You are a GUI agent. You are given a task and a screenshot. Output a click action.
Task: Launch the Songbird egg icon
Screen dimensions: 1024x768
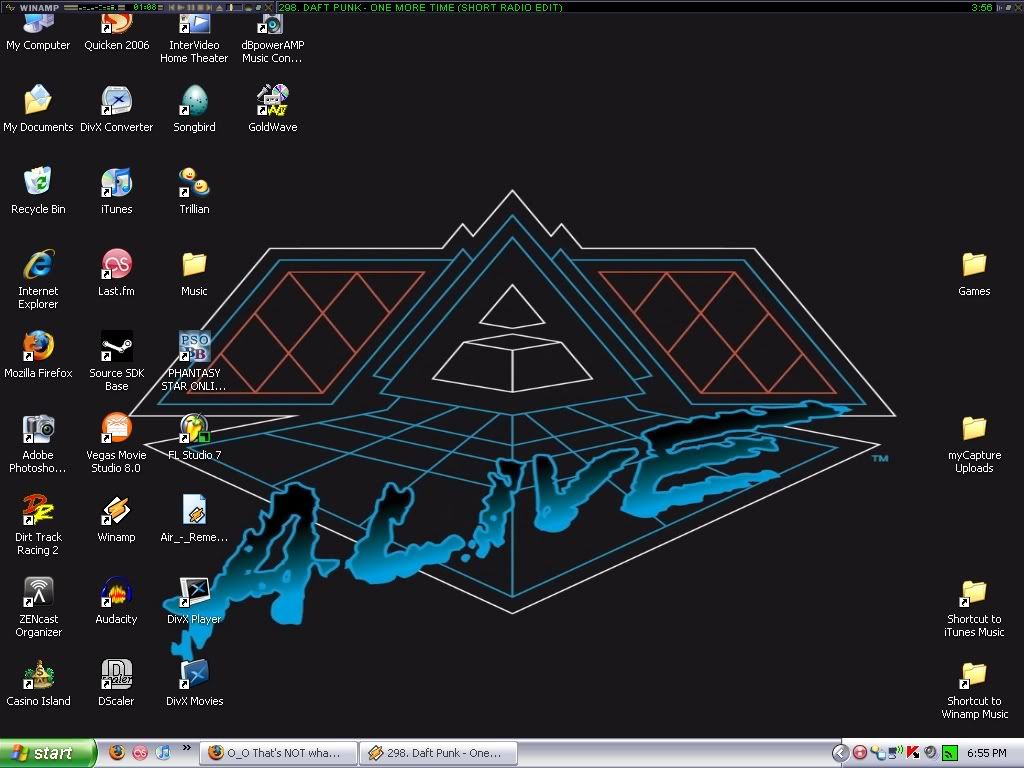click(x=194, y=108)
